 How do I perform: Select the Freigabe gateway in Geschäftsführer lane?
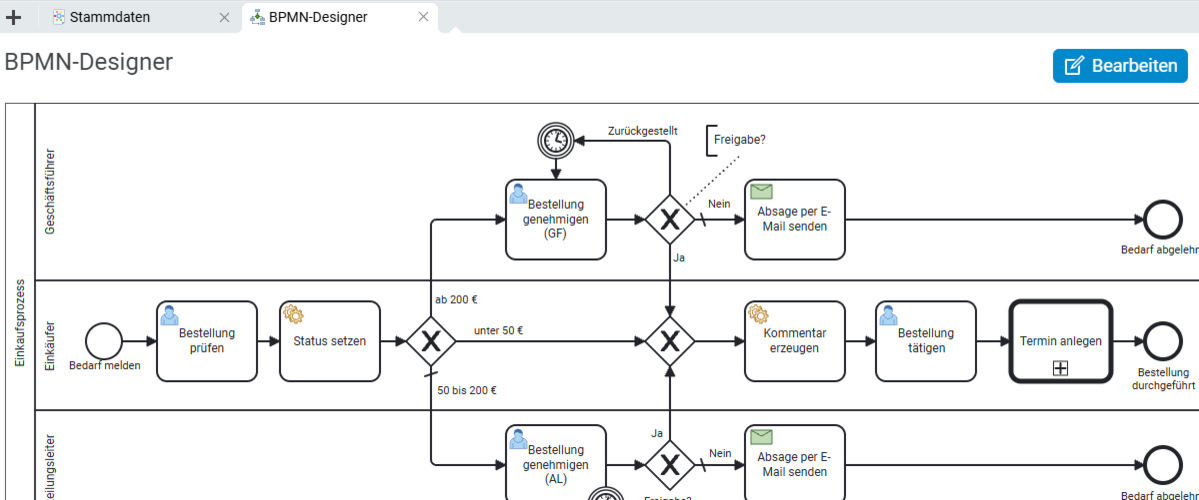click(x=670, y=219)
